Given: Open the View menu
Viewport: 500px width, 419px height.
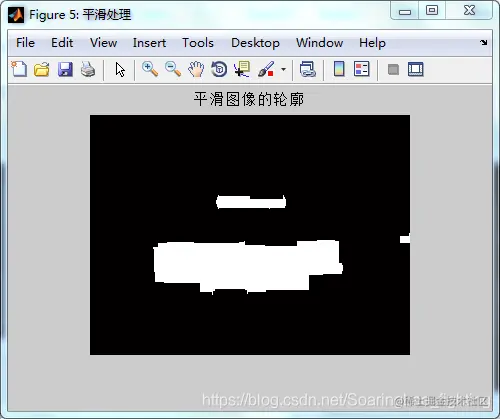Looking at the screenshot, I should 103,43.
